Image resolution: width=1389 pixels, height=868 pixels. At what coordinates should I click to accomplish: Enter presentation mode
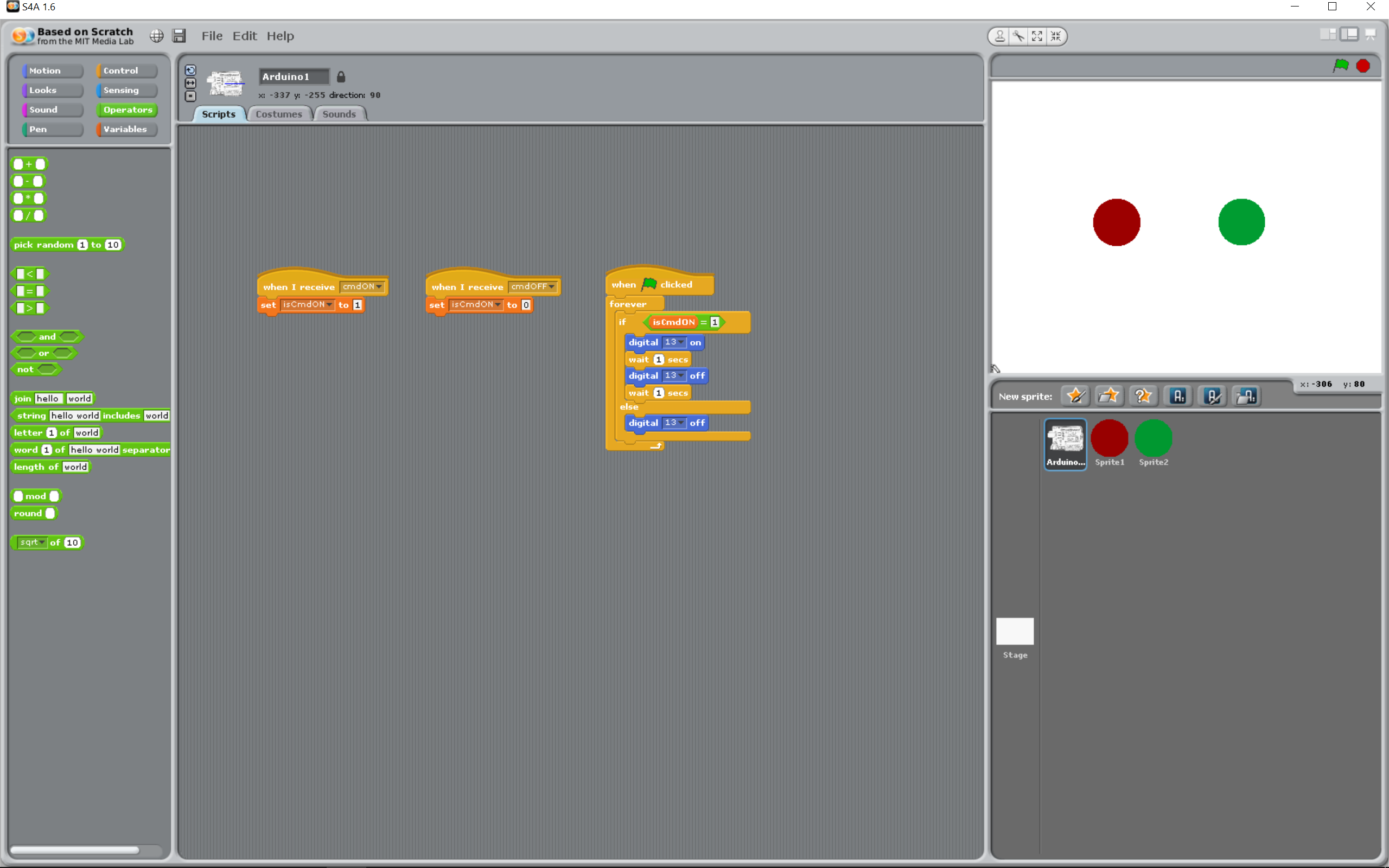(1371, 34)
